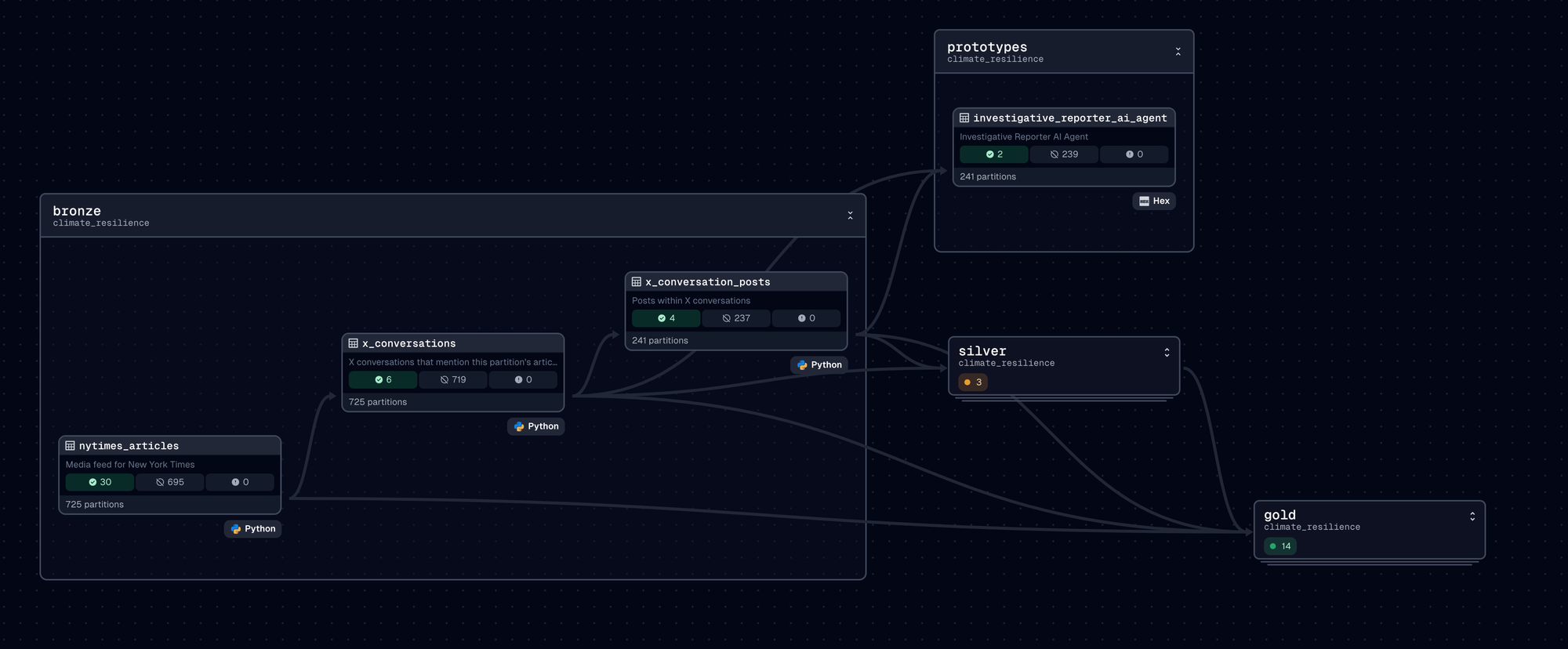Open the x_conversations asset node title
Viewport: 1568px width, 649px height.
click(408, 343)
